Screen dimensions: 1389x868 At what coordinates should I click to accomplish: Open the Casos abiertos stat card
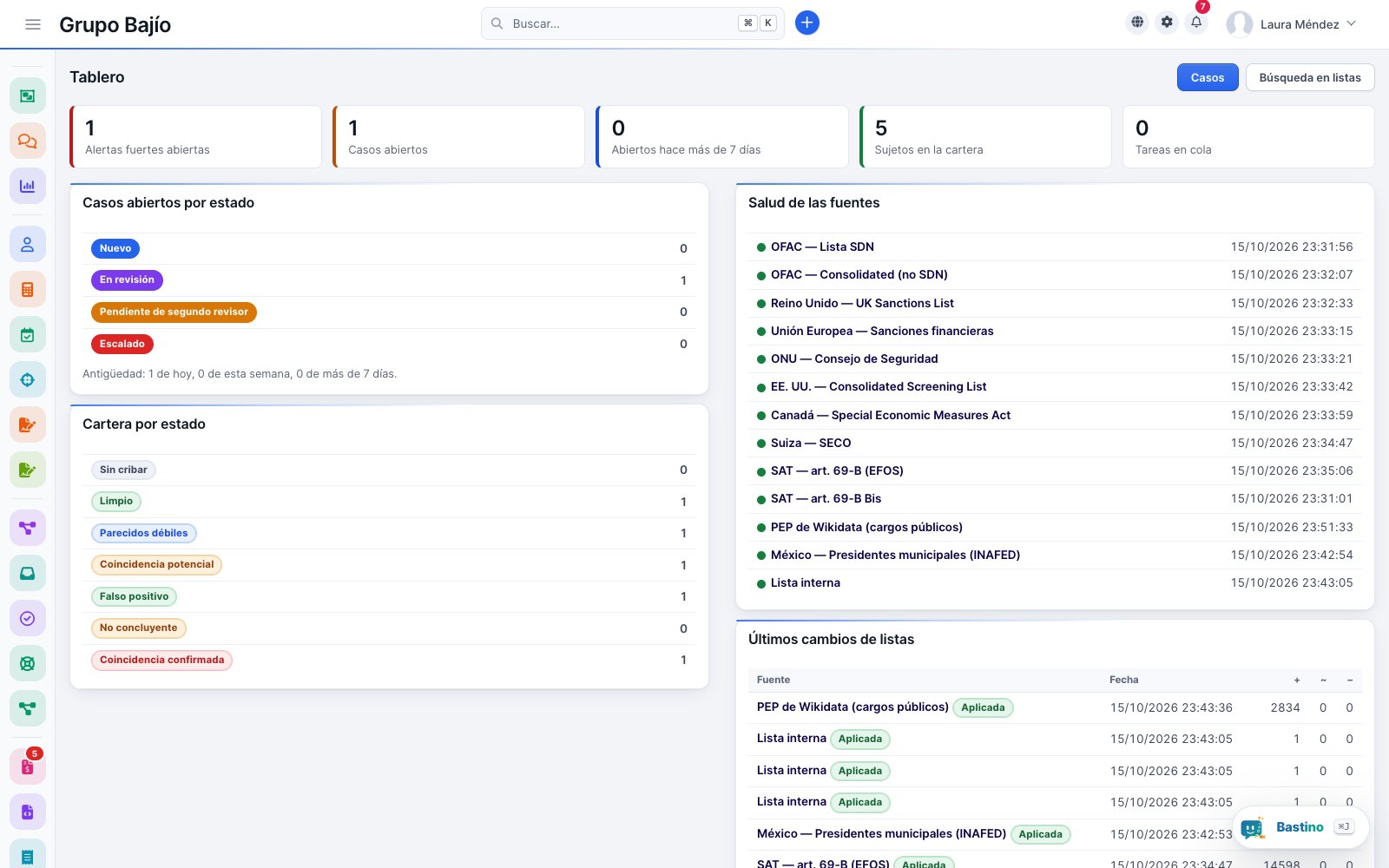tap(458, 136)
